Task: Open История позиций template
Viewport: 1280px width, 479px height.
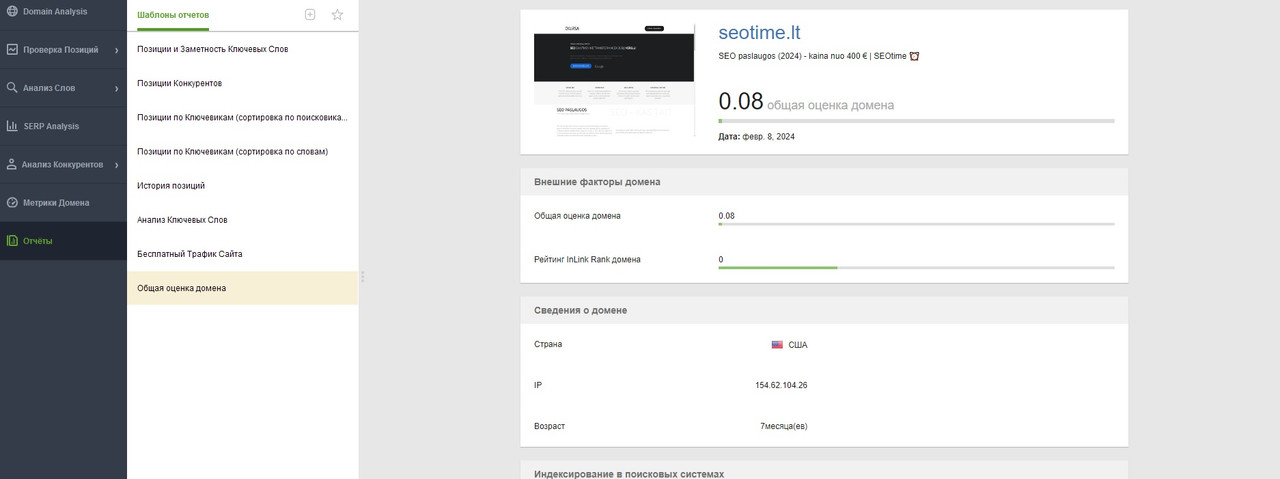Action: (x=242, y=185)
